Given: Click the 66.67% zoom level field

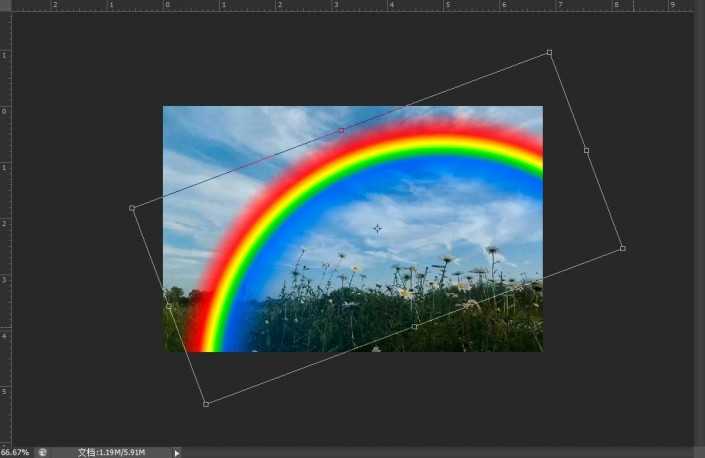Looking at the screenshot, I should click(x=15, y=452).
